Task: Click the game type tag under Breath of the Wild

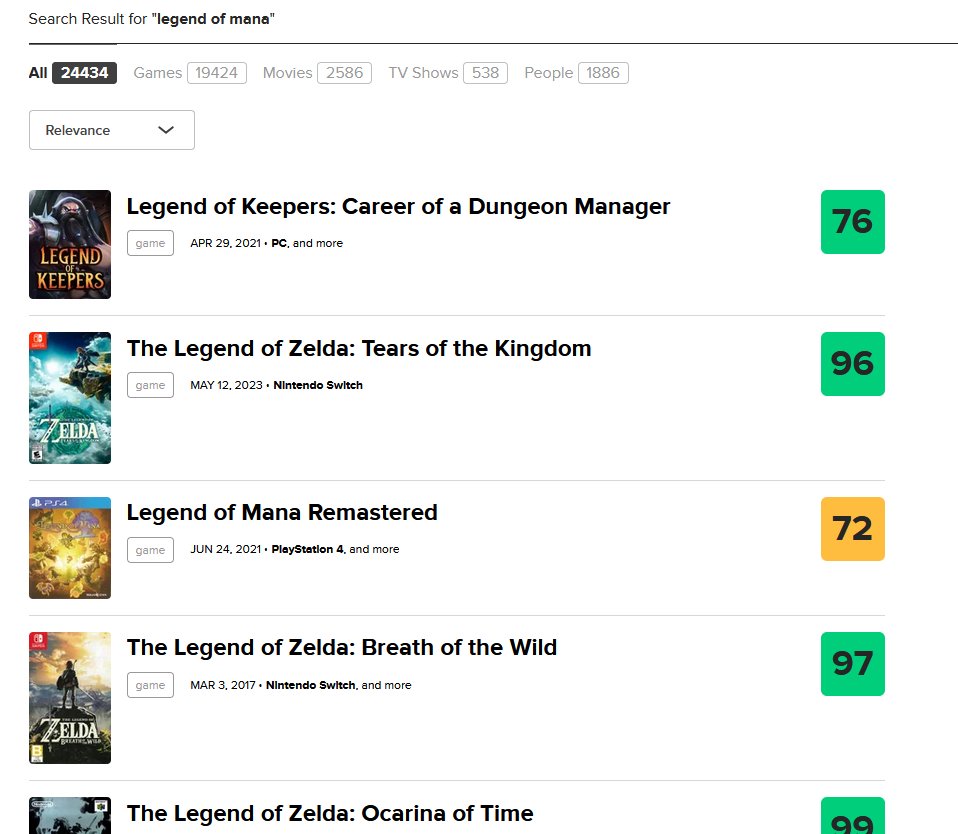Action: (x=150, y=685)
